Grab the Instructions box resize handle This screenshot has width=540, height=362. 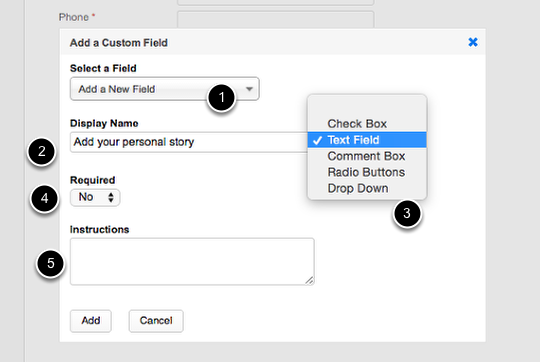pos(310,281)
